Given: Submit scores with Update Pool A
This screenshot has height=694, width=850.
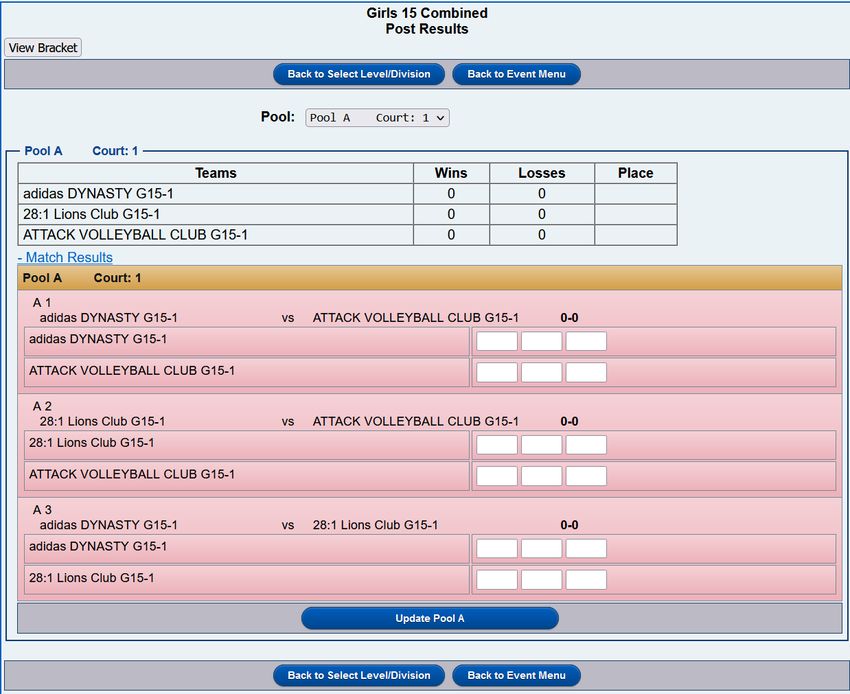Looking at the screenshot, I should (430, 618).
